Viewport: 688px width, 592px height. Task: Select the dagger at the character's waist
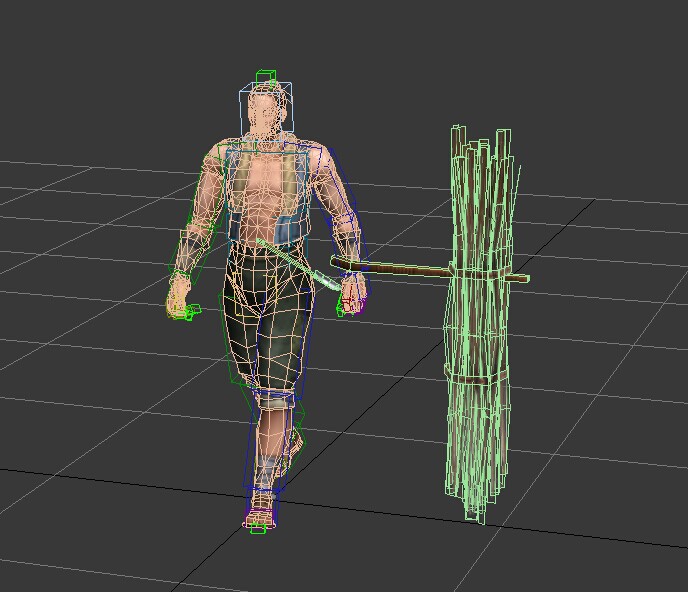coord(300,265)
